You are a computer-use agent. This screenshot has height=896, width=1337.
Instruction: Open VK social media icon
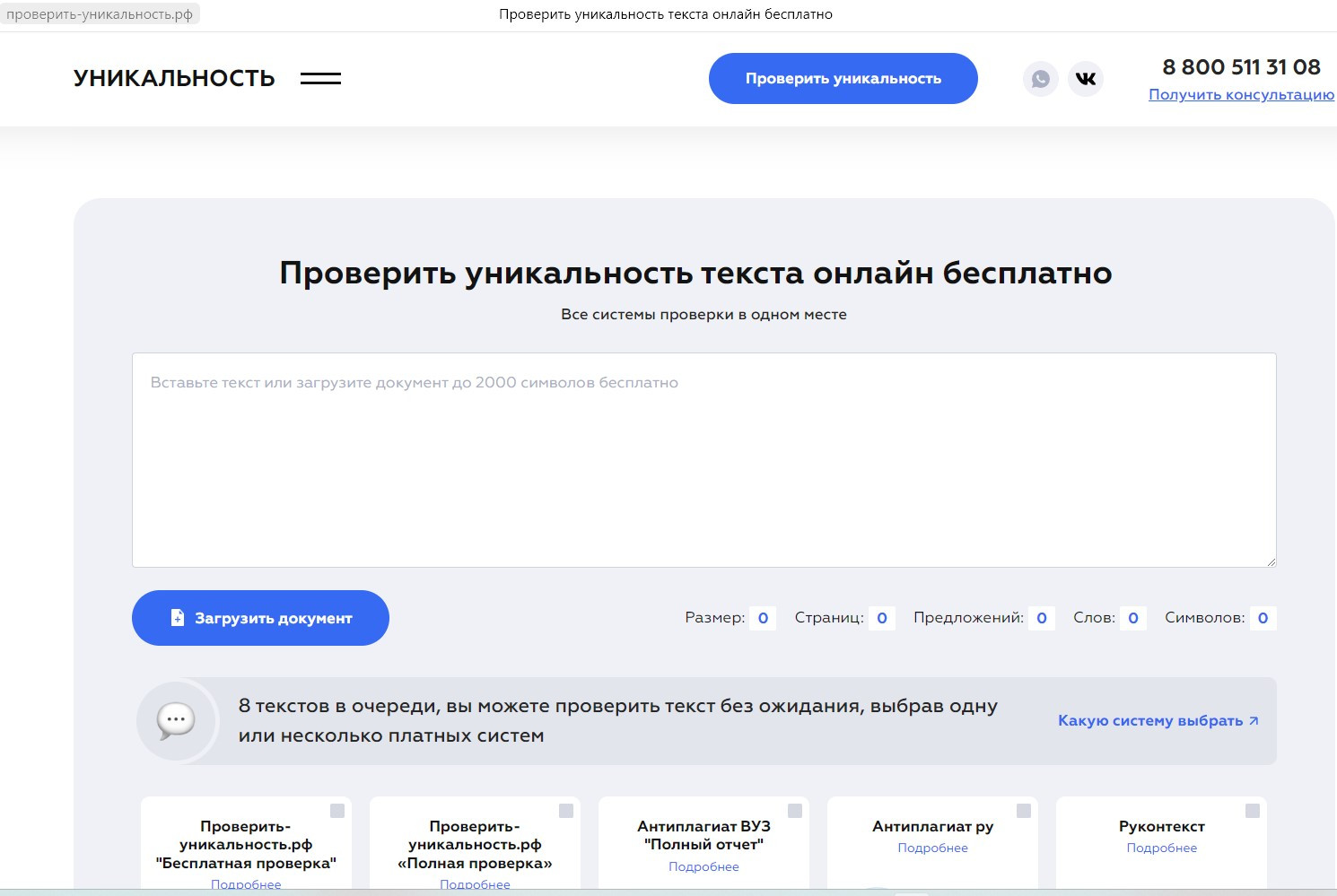click(x=1086, y=78)
